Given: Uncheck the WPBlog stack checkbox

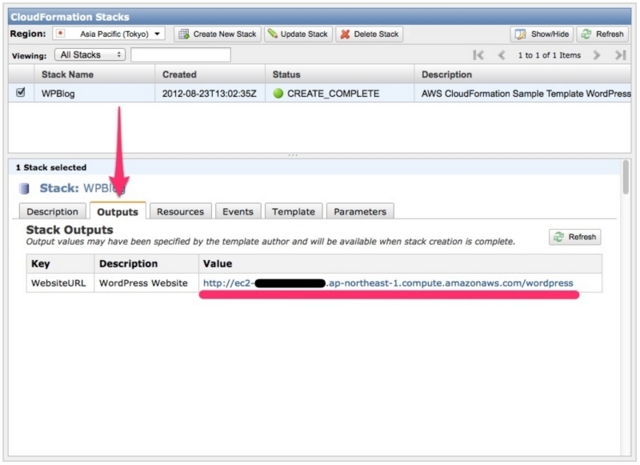Looking at the screenshot, I should tap(20, 93).
